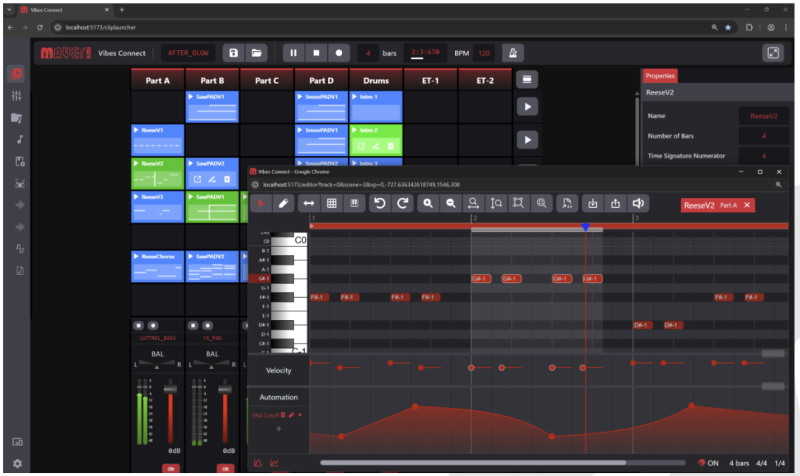Click the undo arrow in editor toolbar
The width and height of the screenshot is (800, 476).
pyautogui.click(x=379, y=204)
